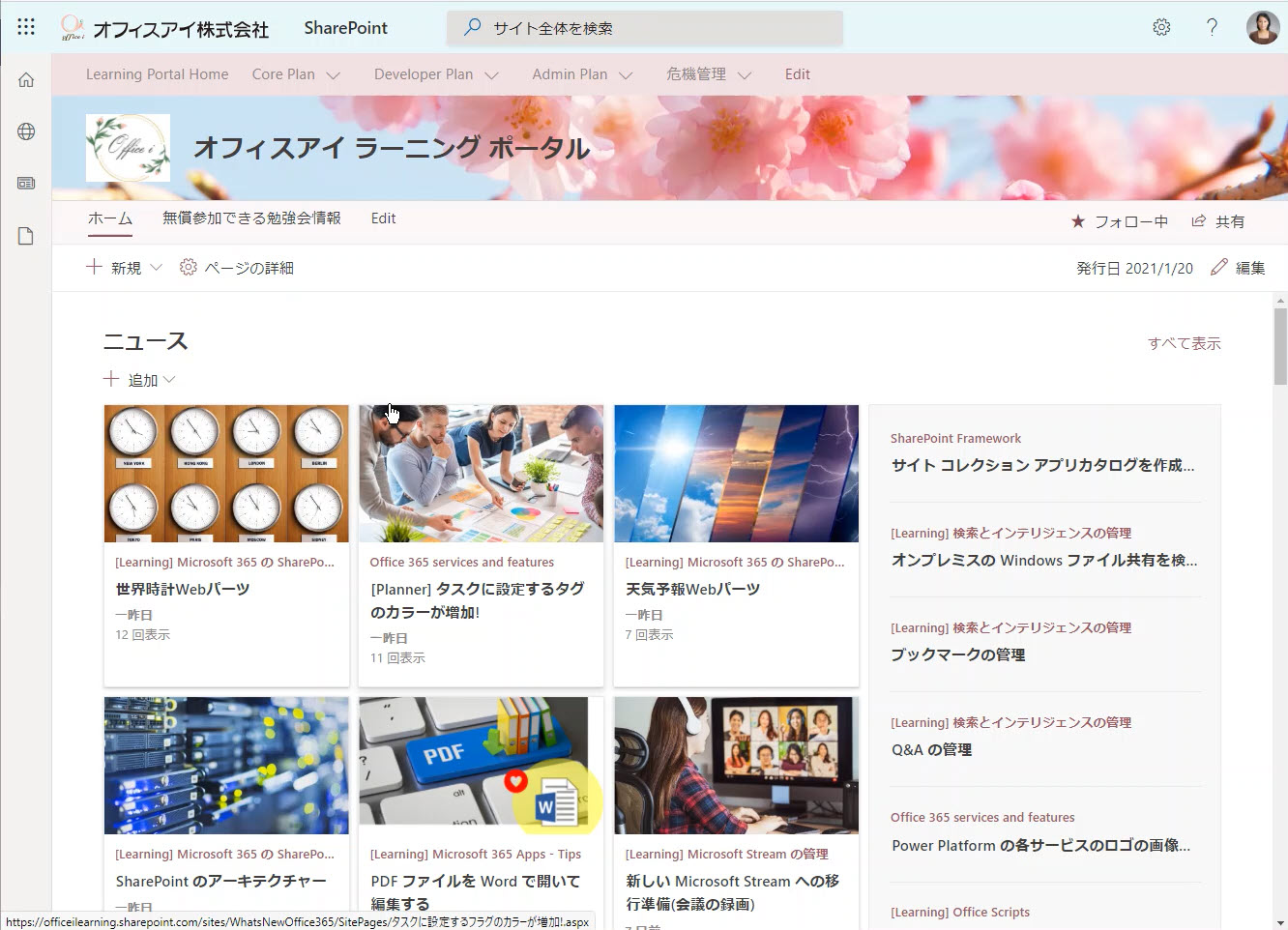Click Edit in the site navigation
1288x930 pixels.
[384, 218]
